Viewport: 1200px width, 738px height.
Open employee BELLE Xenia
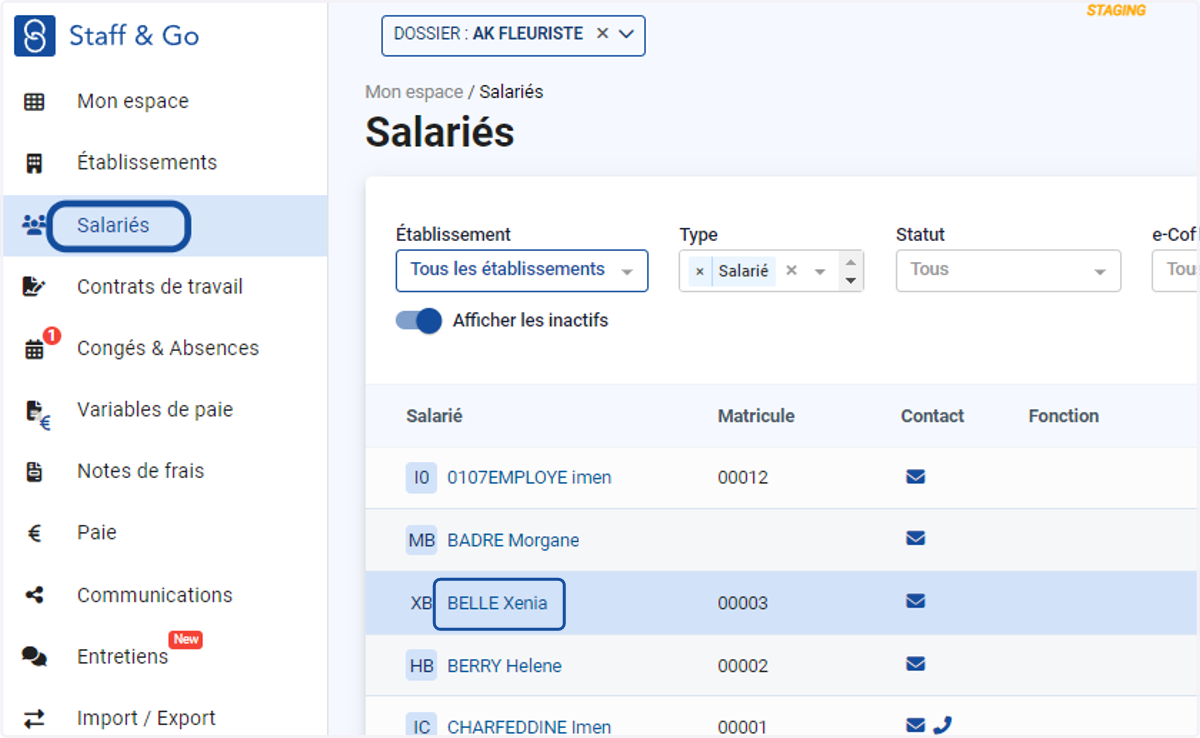click(497, 603)
